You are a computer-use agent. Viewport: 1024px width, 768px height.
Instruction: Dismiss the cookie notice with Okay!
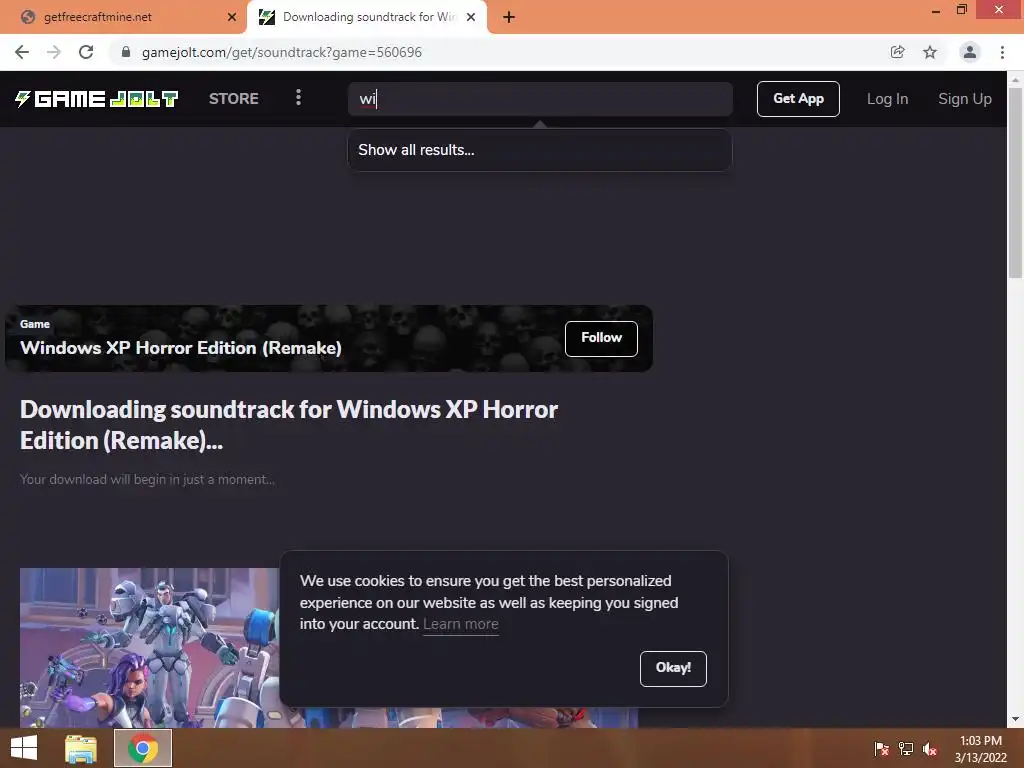pyautogui.click(x=673, y=668)
